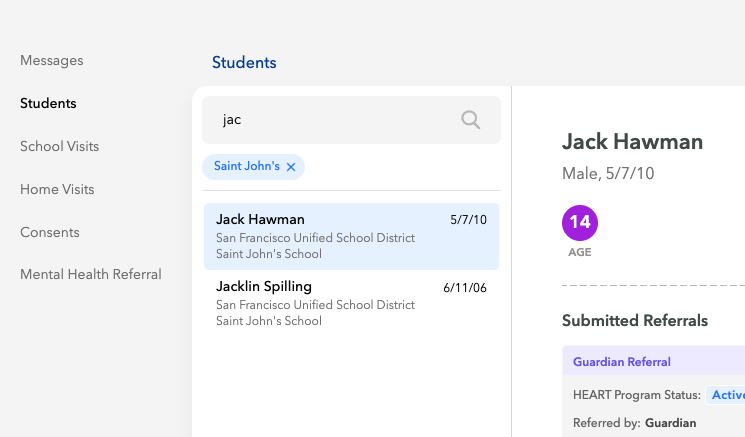
Task: Select Students in the left sidebar
Action: click(x=48, y=103)
